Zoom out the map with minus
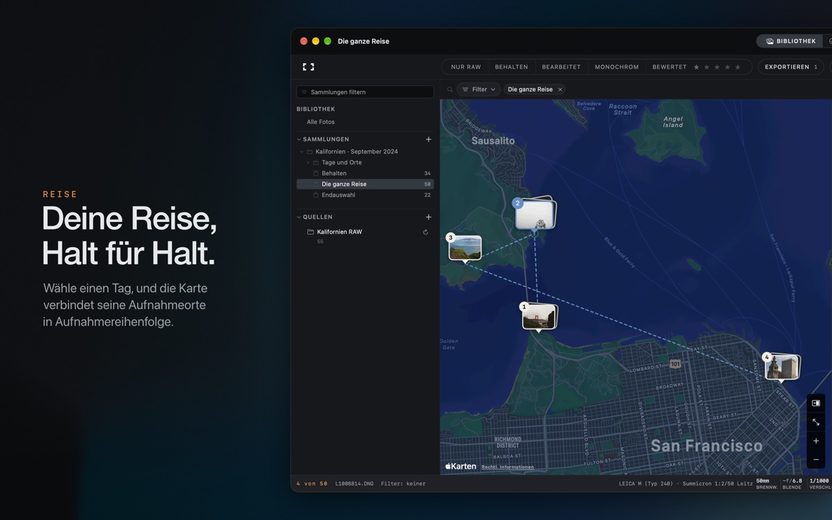The height and width of the screenshot is (520, 832). [x=816, y=460]
